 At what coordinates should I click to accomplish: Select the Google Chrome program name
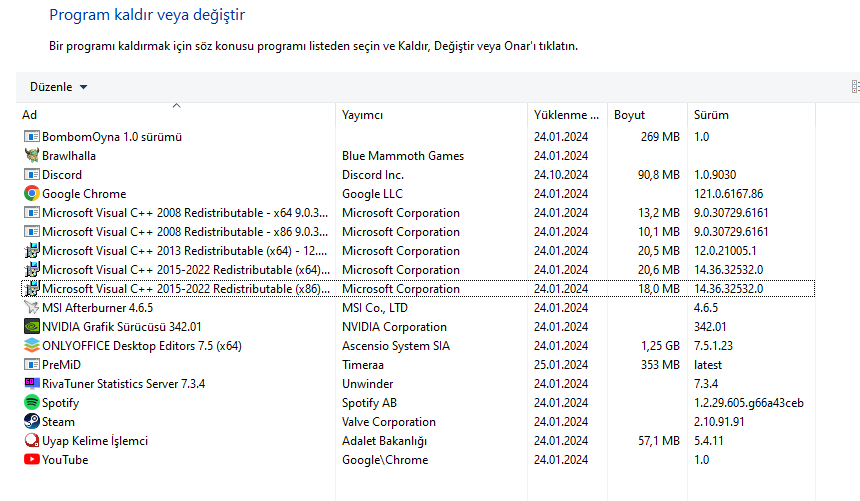[84, 194]
